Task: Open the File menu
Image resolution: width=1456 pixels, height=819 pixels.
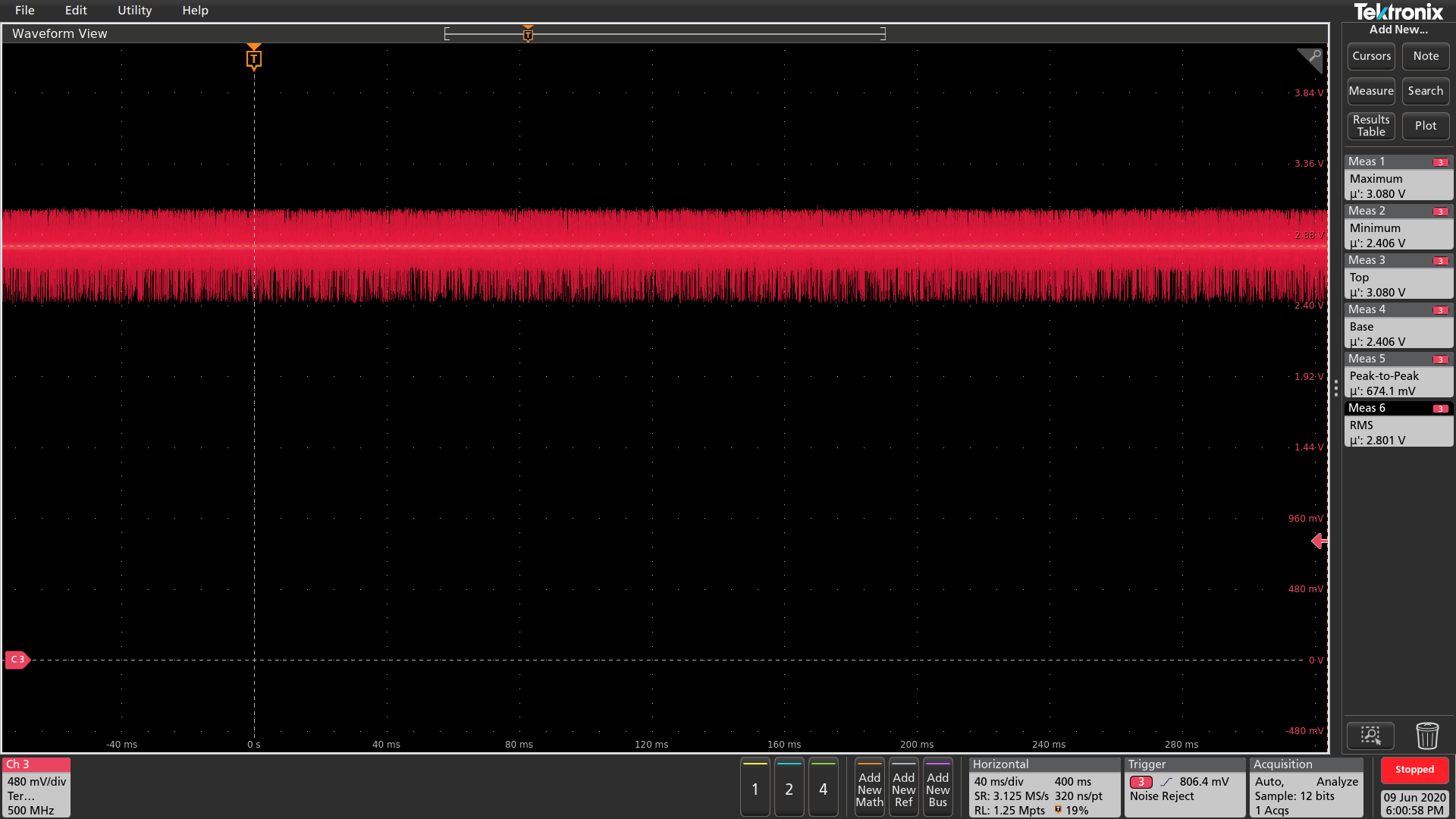Action: point(24,11)
